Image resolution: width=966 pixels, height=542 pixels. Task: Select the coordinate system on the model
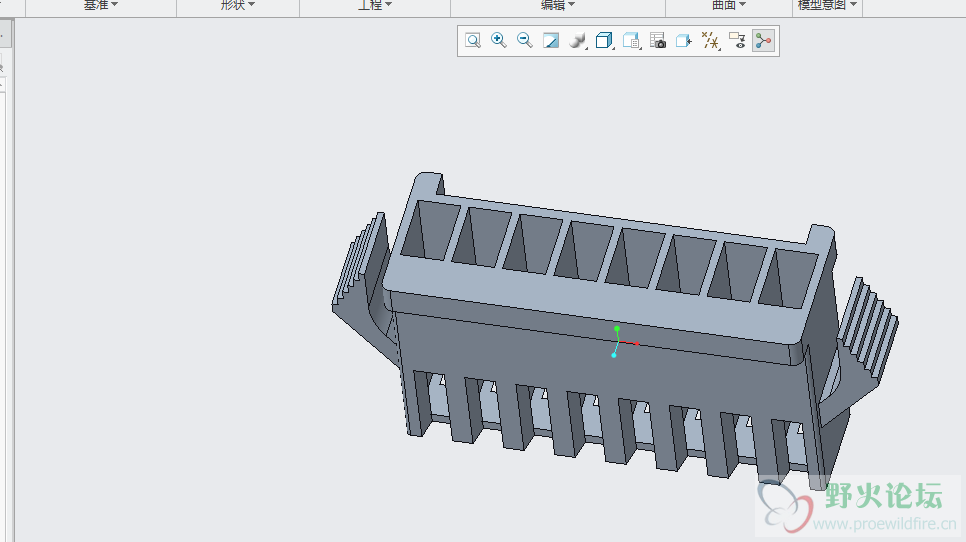pos(617,342)
